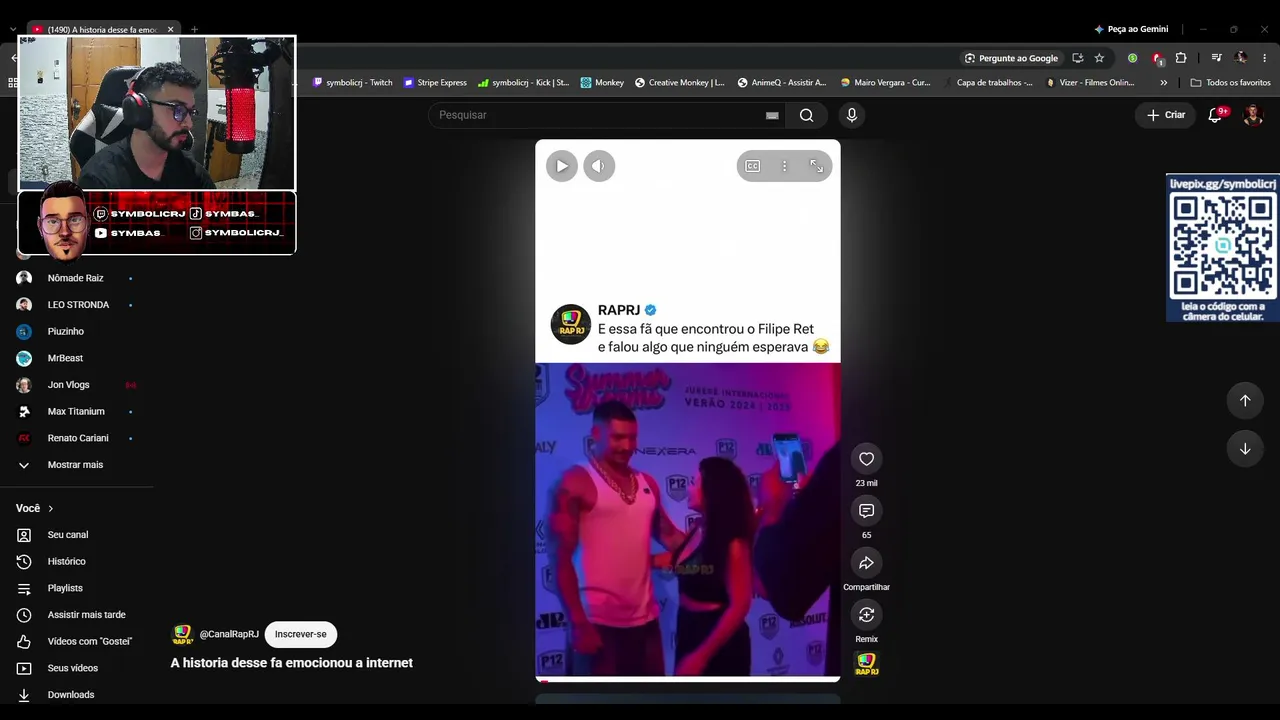Open a new browser tab

tap(195, 30)
